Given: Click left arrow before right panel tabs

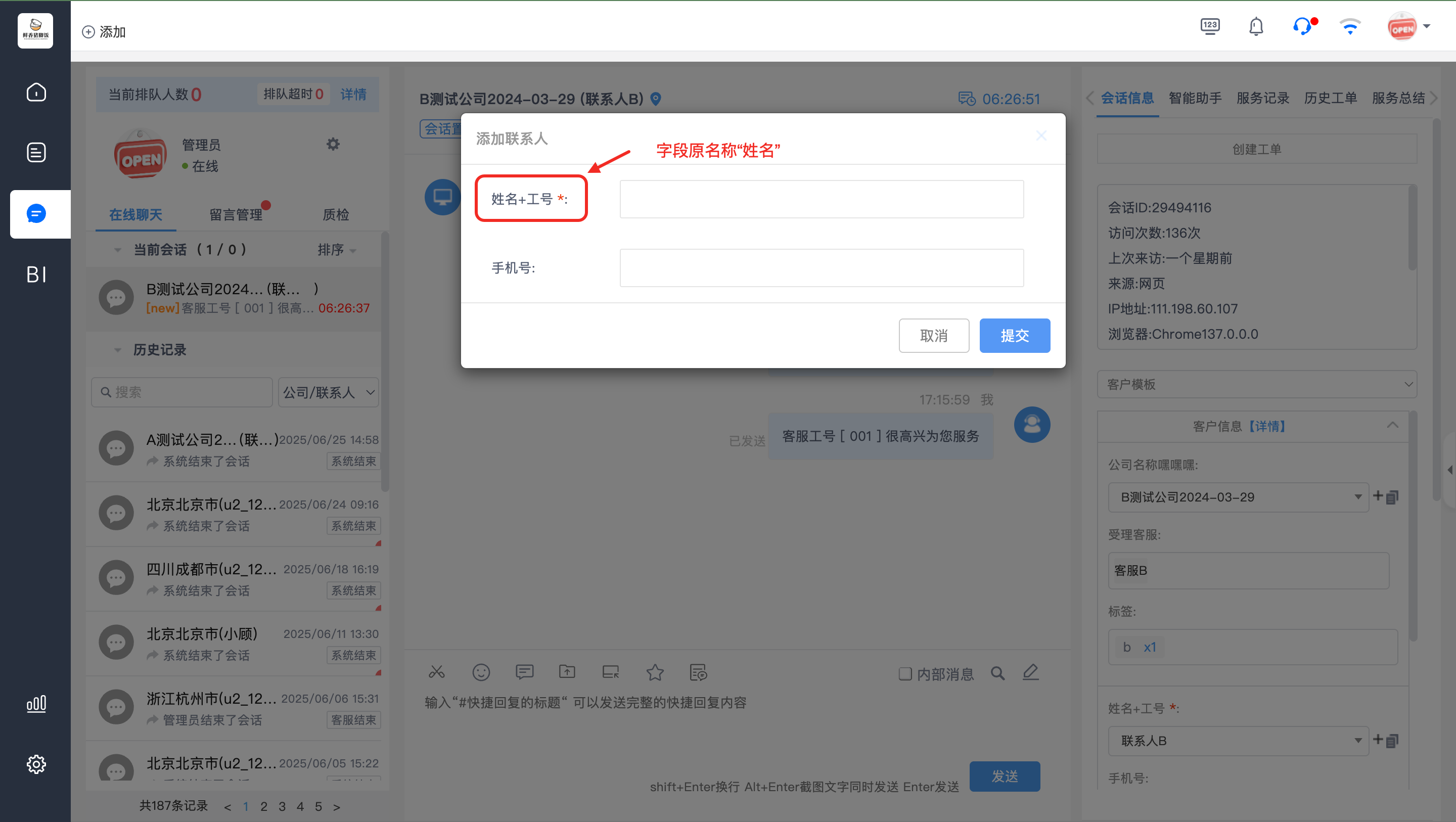Looking at the screenshot, I should pyautogui.click(x=1090, y=99).
